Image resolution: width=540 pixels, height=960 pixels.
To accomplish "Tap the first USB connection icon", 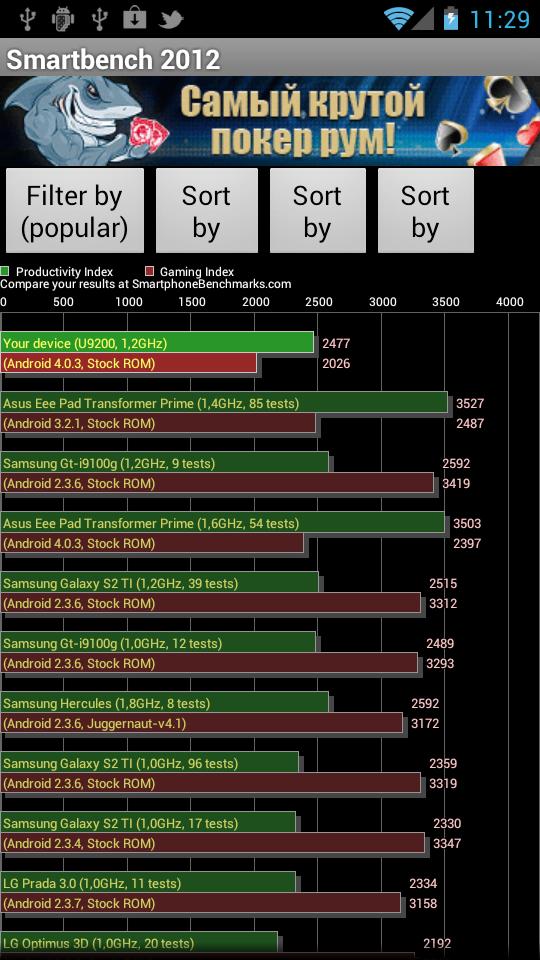I will coord(28,19).
